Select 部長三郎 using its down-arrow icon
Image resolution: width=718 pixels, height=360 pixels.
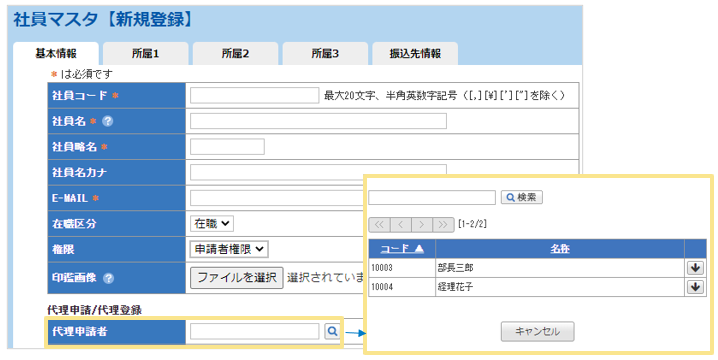[x=696, y=268]
